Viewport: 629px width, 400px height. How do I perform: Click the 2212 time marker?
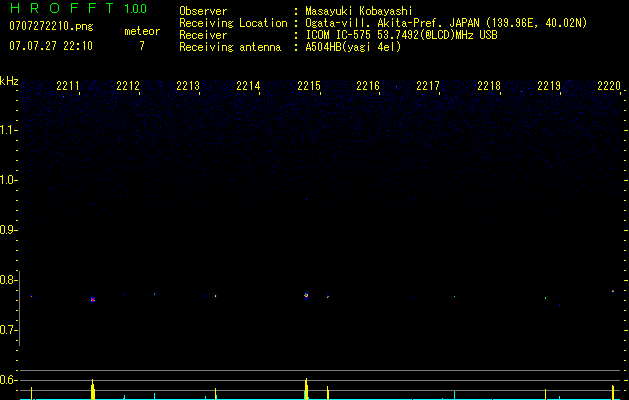(x=128, y=85)
